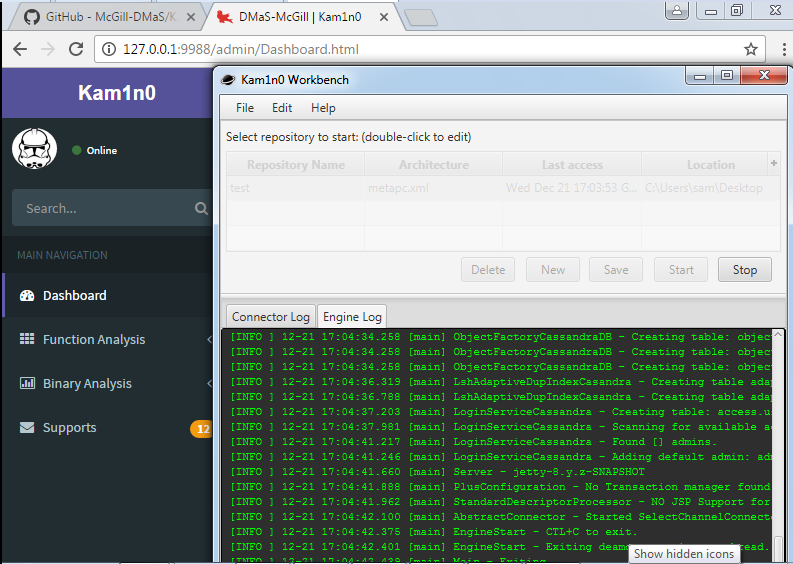Click the log scrollbar up arrow

click(x=778, y=334)
